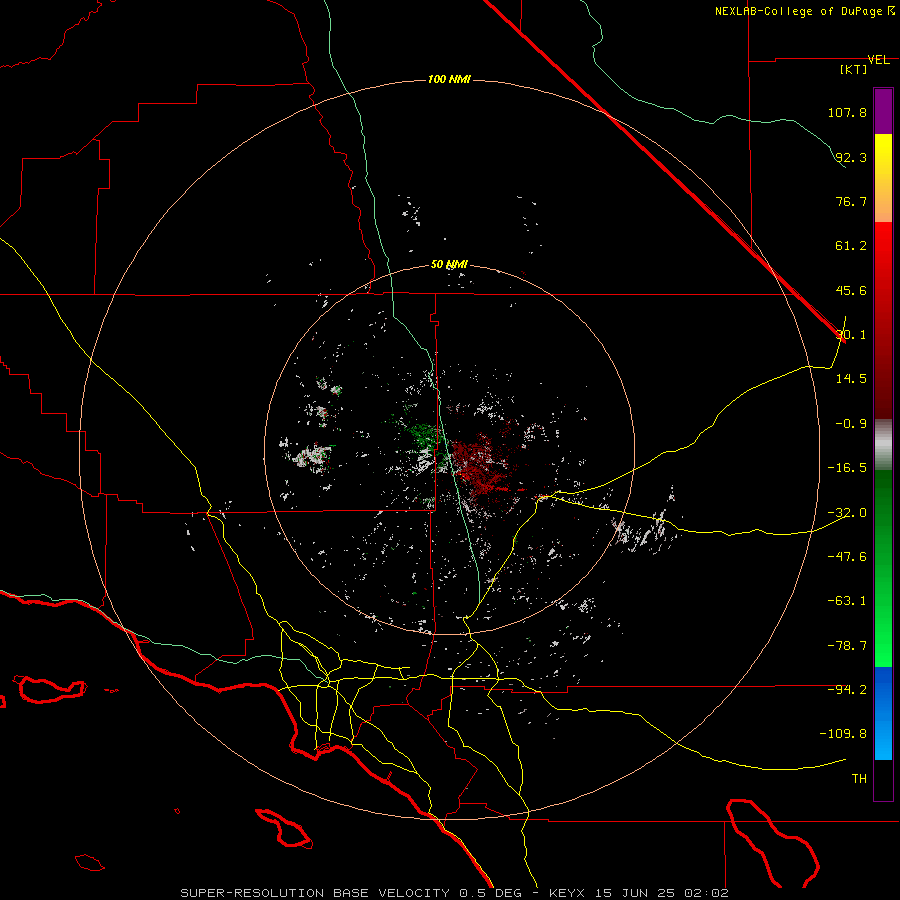Click the -94.2 velocity scale value

point(847,689)
